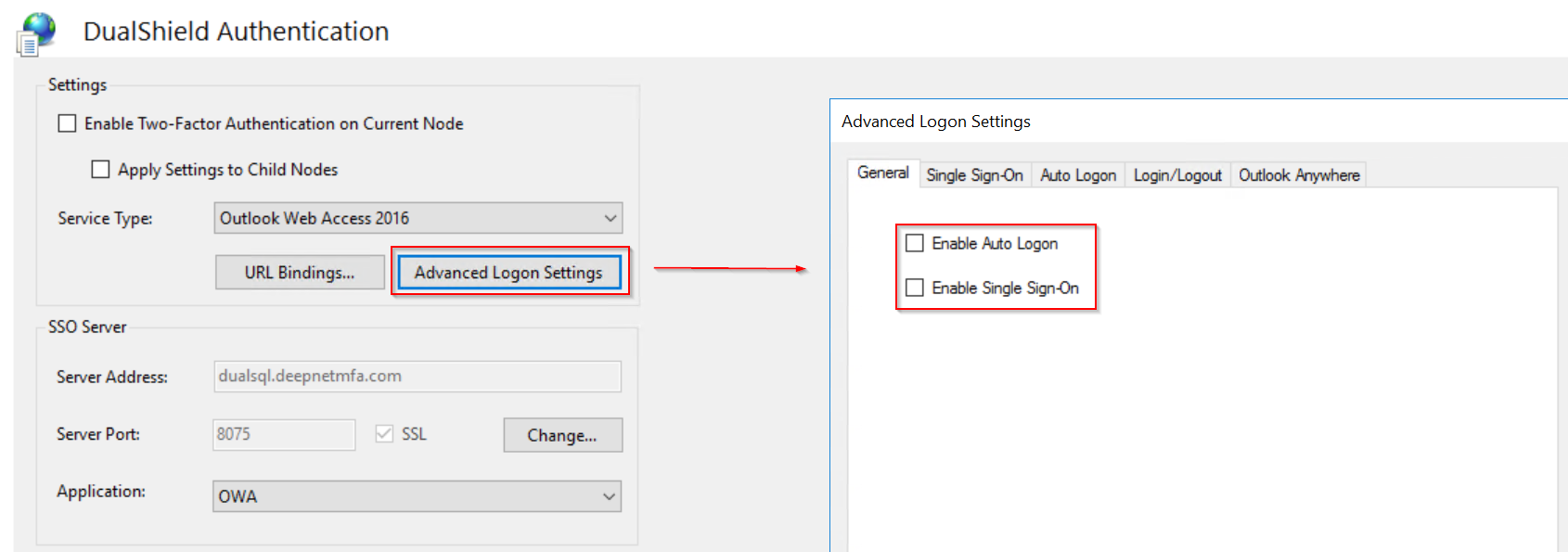Click the Server Address field

point(417,377)
